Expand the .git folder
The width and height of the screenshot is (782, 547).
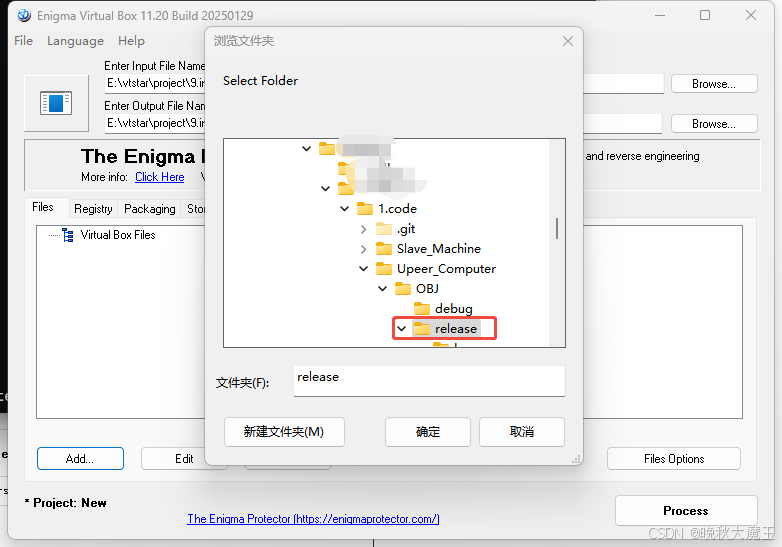(364, 229)
